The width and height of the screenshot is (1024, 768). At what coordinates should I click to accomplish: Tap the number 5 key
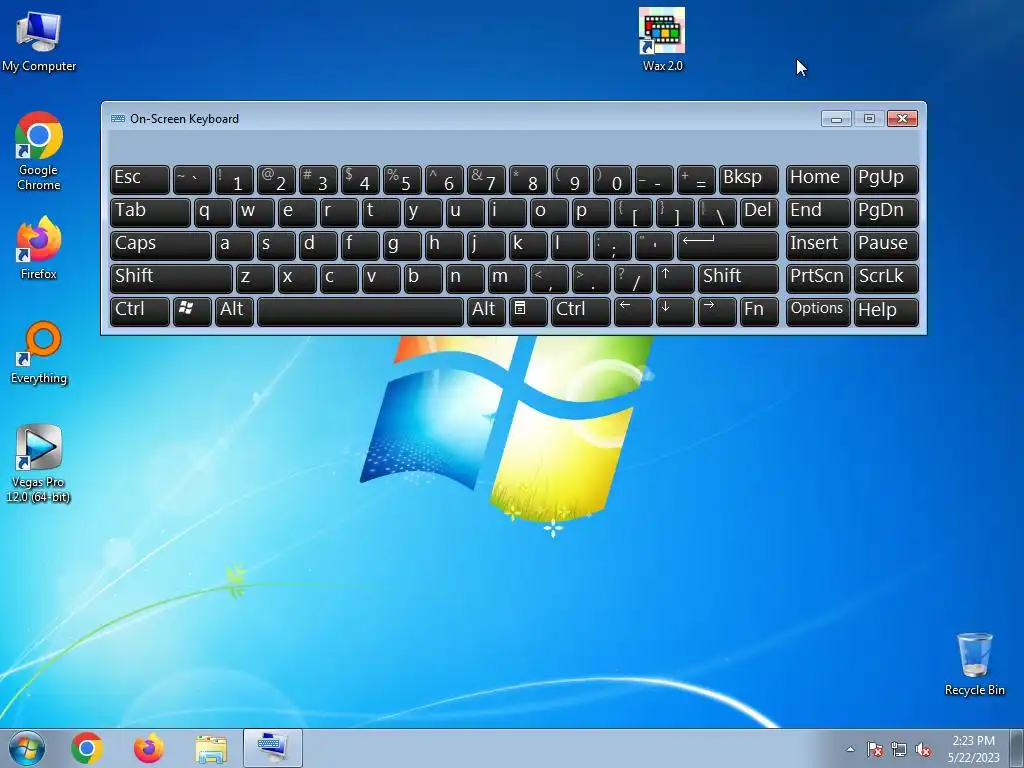tap(402, 180)
